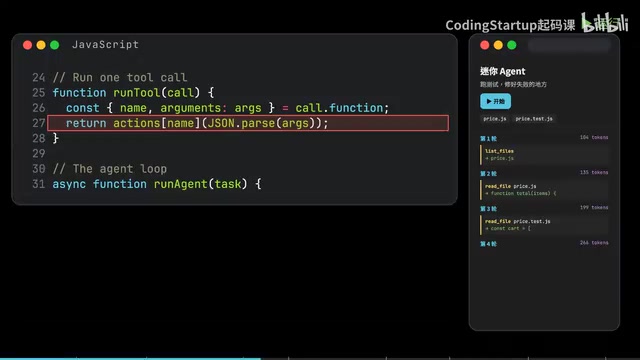The width and height of the screenshot is (640, 360).
Task: Click the closing brace on line 28
Action: [x=56, y=138]
